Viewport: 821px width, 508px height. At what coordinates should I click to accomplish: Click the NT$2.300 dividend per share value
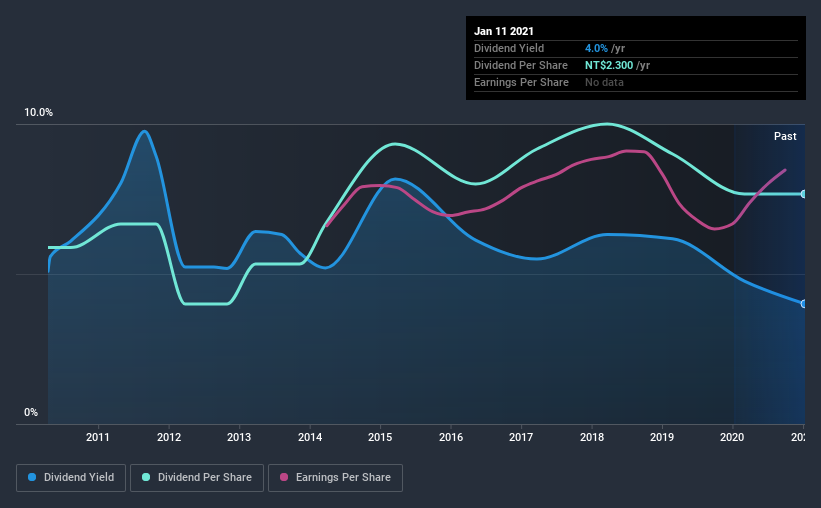tap(609, 65)
